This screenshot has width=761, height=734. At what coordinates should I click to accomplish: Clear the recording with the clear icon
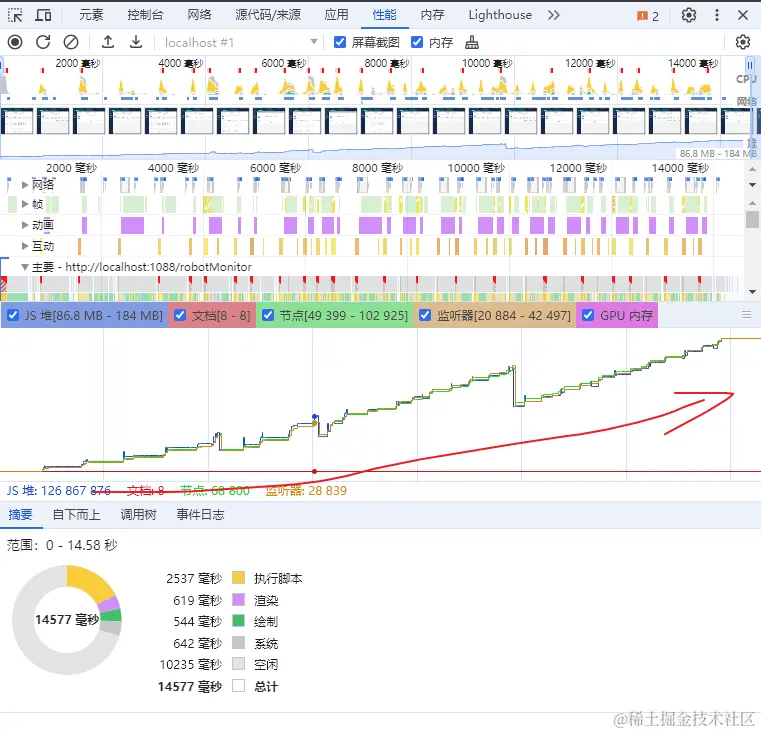point(71,43)
